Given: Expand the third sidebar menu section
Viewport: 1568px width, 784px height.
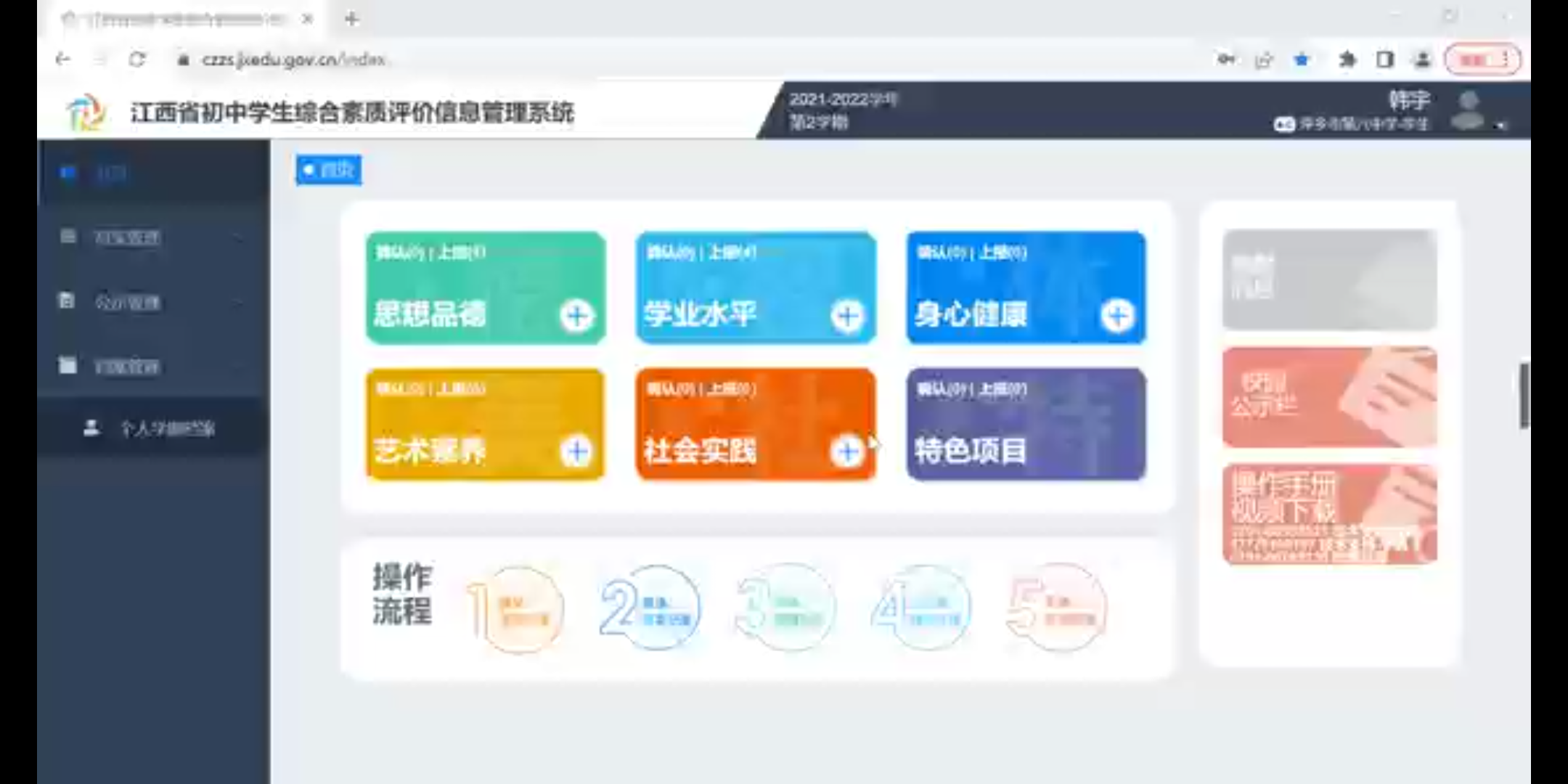Looking at the screenshot, I should point(153,301).
